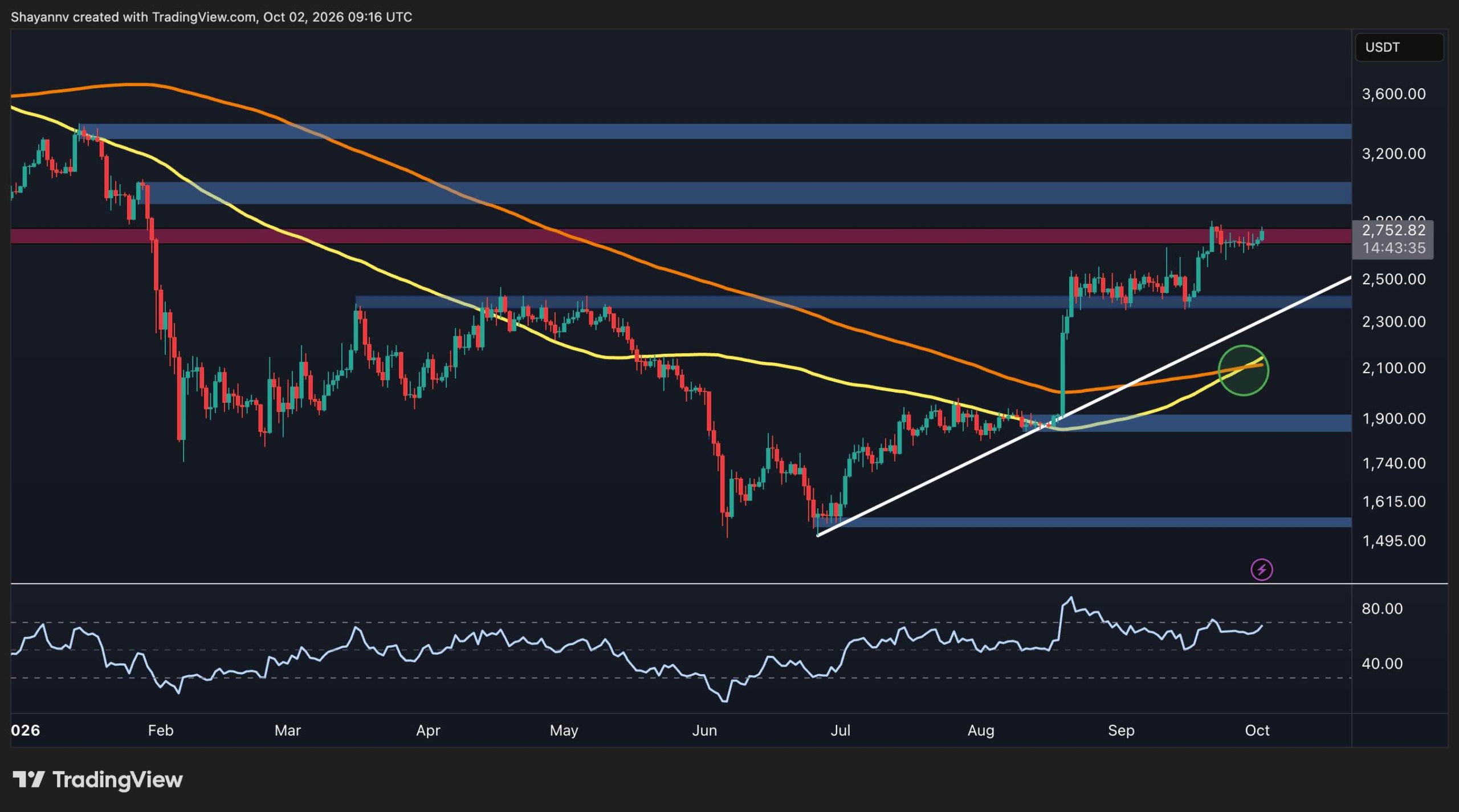
Task: Click the Aug label on time axis
Action: pyautogui.click(x=981, y=731)
